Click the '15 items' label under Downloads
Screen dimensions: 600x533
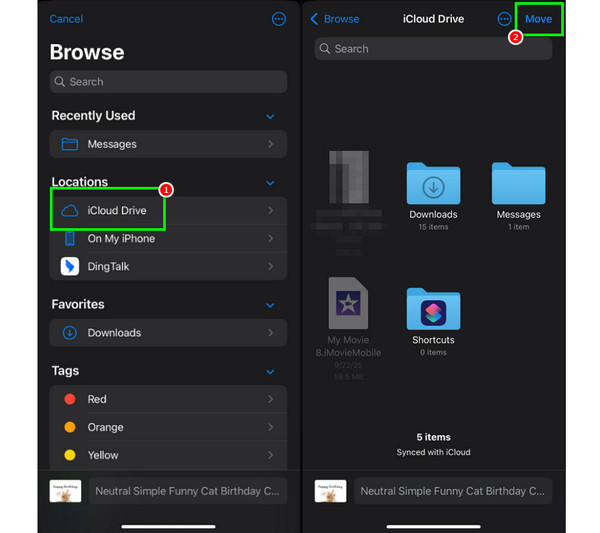click(x=433, y=227)
